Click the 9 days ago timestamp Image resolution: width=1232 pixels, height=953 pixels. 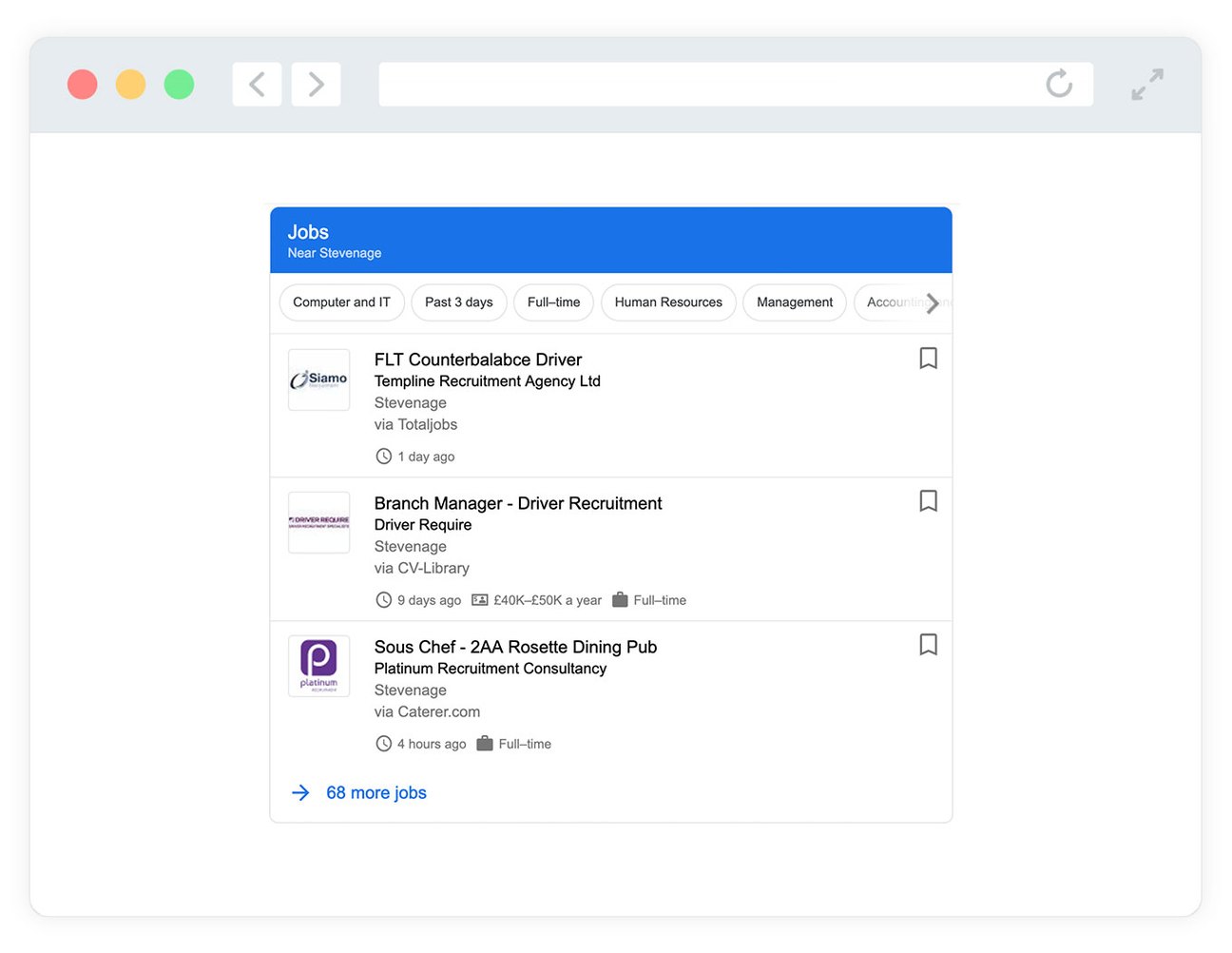(430, 600)
